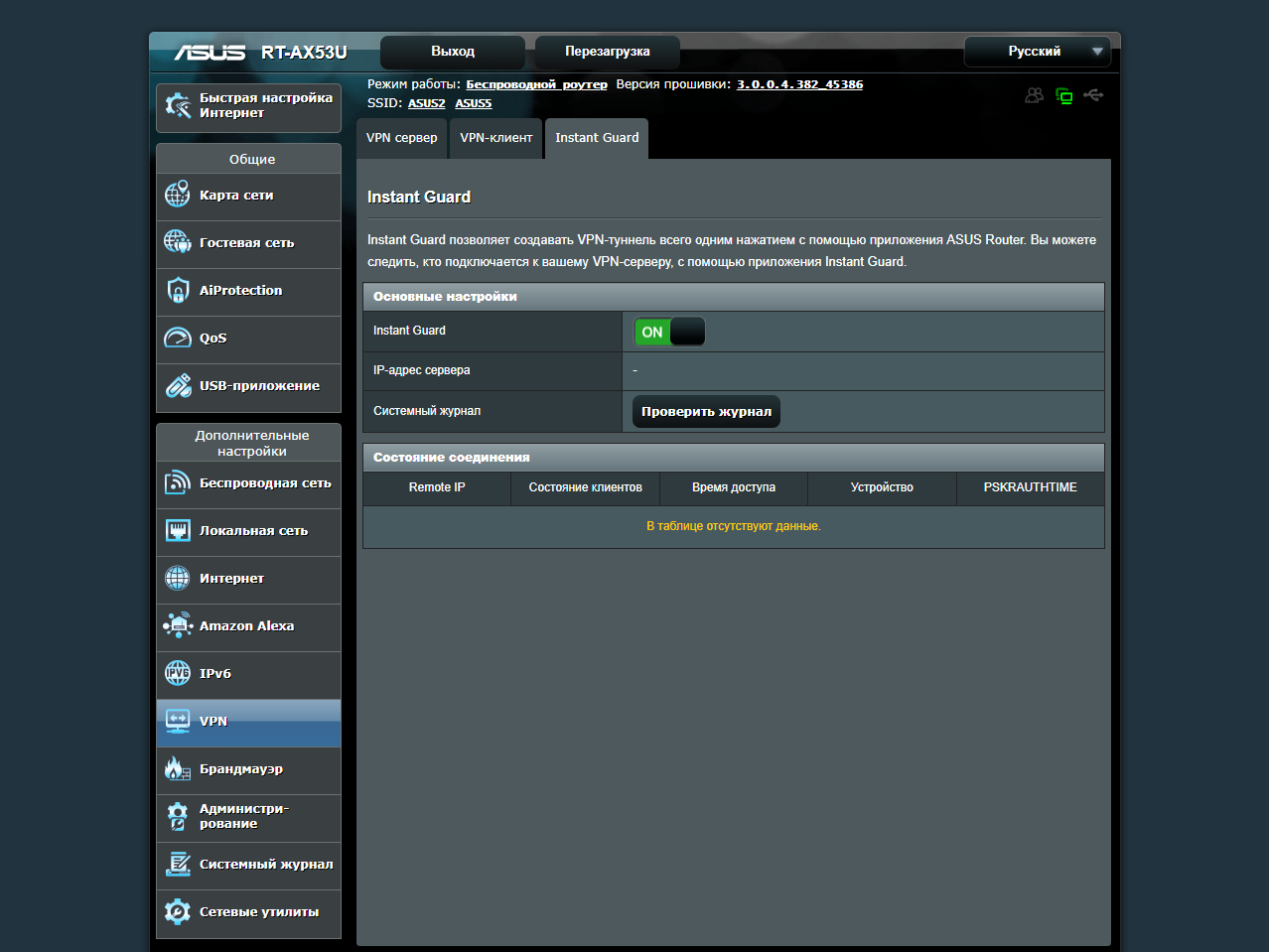Click the ASUS logo

pyautogui.click(x=210, y=52)
